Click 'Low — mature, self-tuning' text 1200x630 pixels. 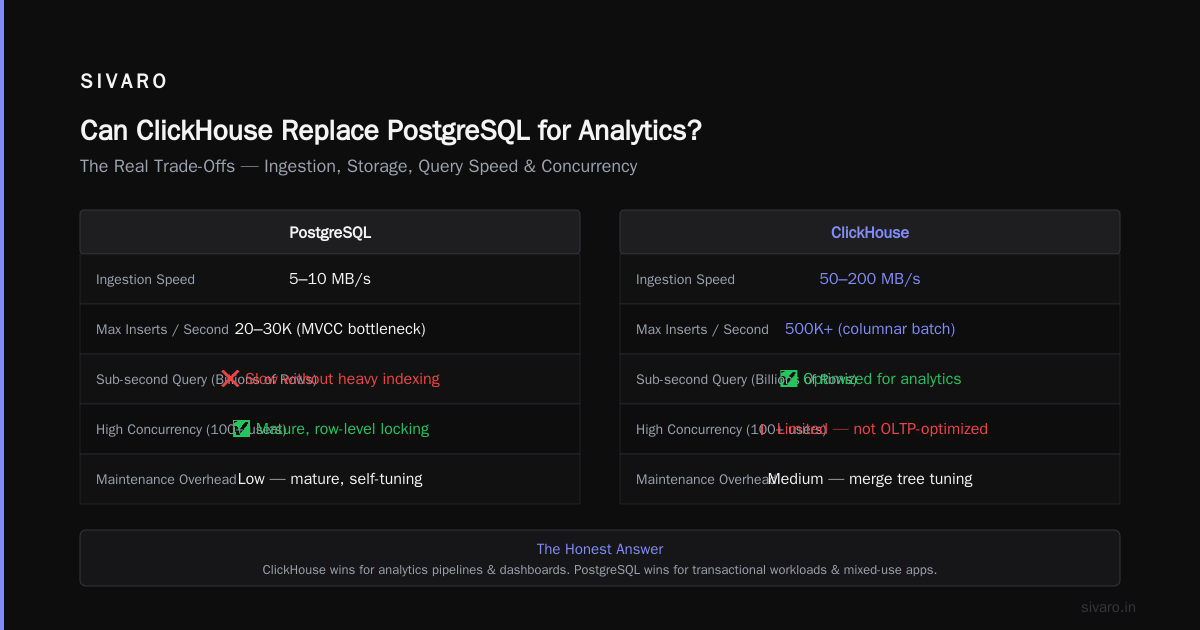(330, 479)
